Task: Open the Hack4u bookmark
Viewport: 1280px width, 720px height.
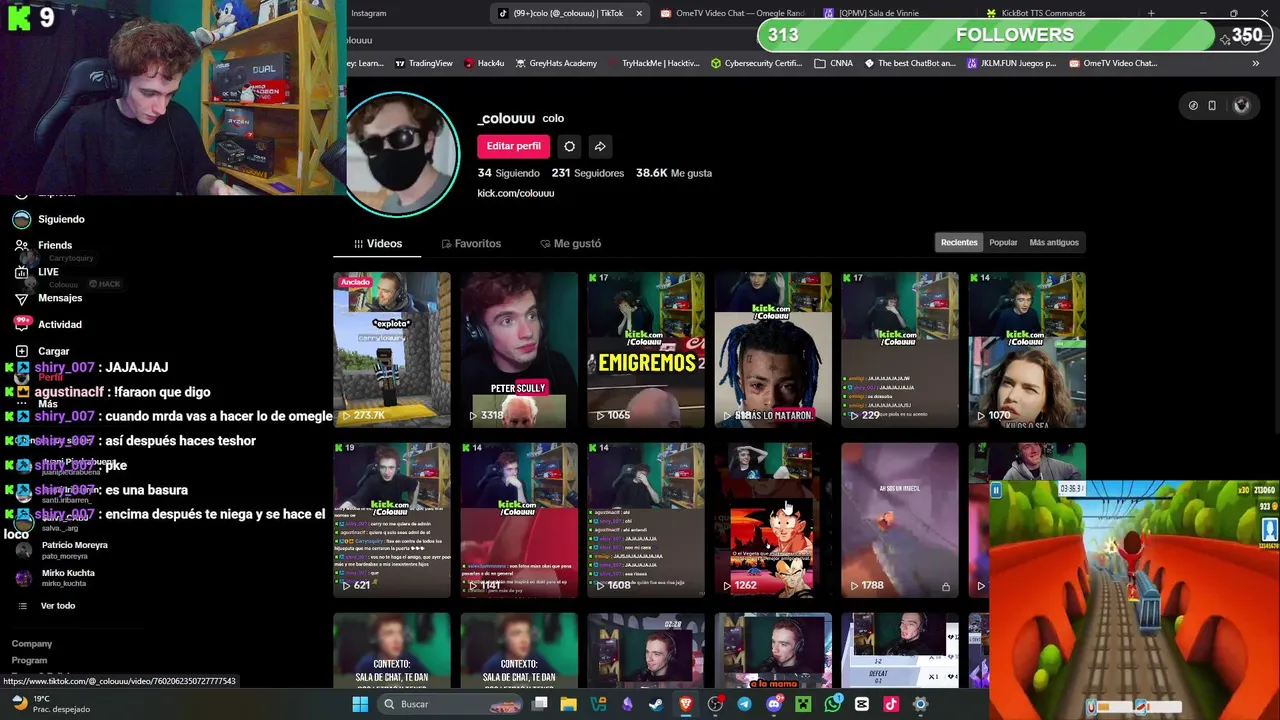Action: (484, 63)
